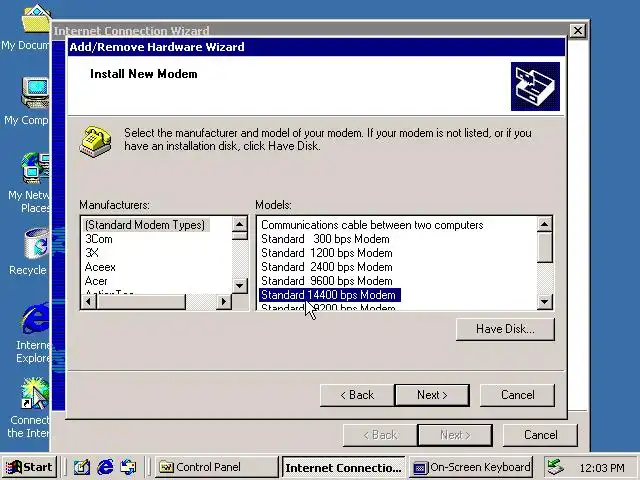Click Models list scroll up arrow

point(545,224)
